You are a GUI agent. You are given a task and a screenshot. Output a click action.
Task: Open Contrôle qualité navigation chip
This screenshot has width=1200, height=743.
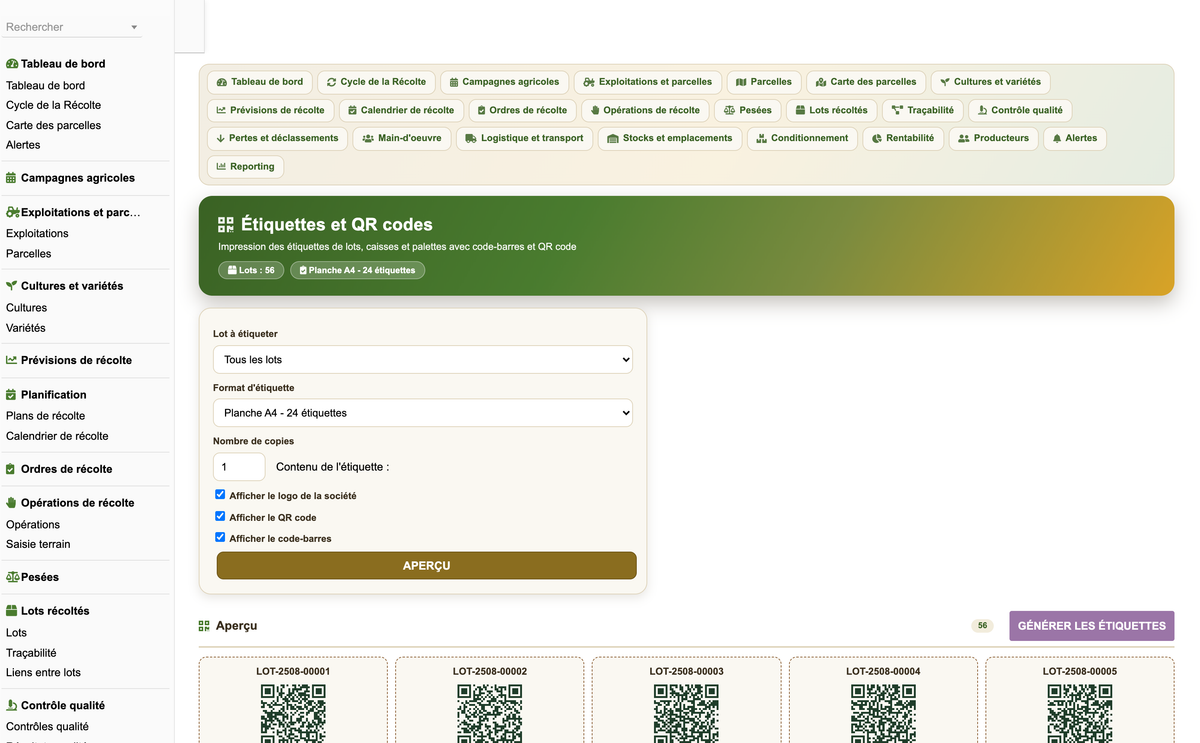(1020, 110)
